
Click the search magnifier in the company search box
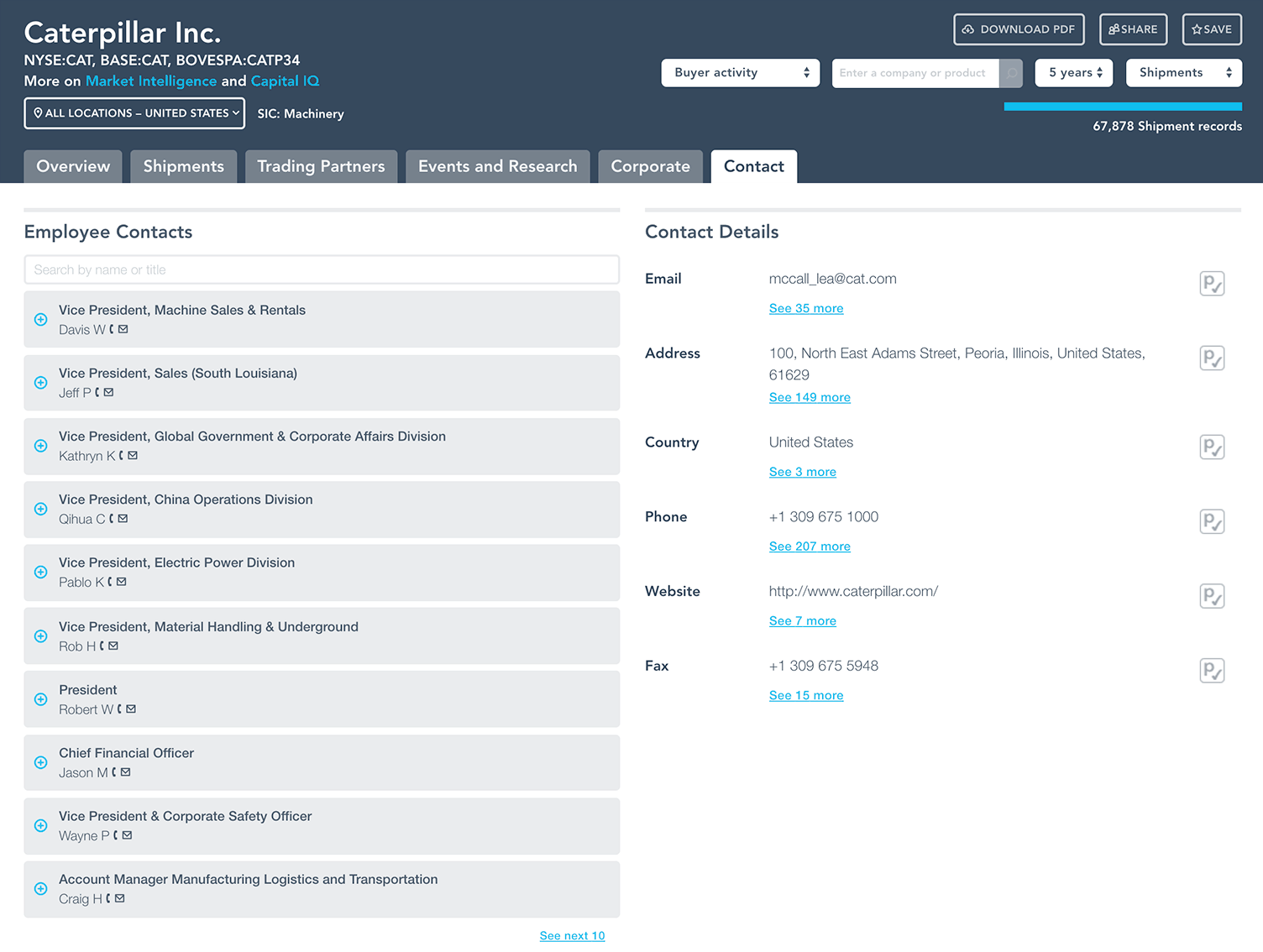pyautogui.click(x=1011, y=73)
